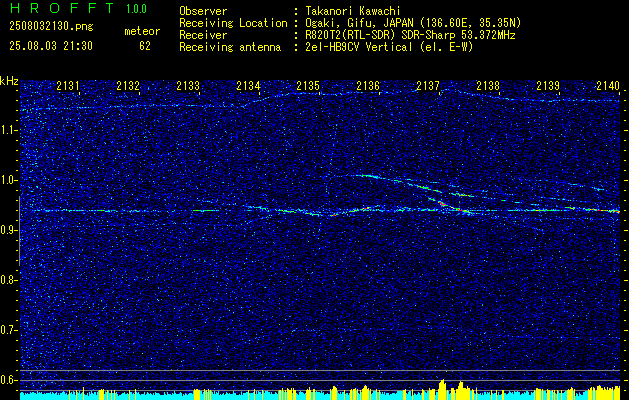Click the meteor count 62
The width and height of the screenshot is (629, 400).
coord(145,46)
